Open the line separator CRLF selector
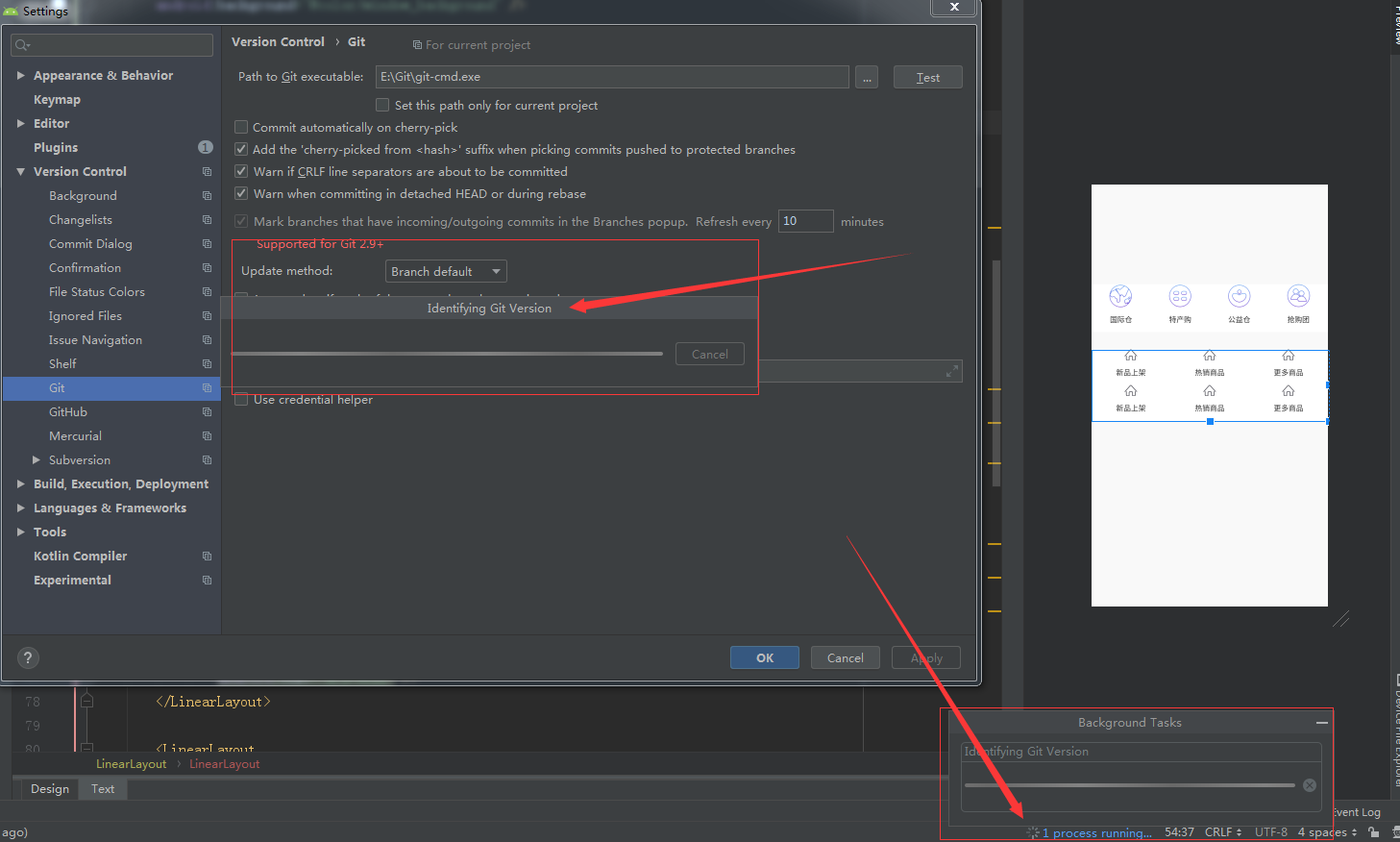1400x842 pixels. 1223,832
